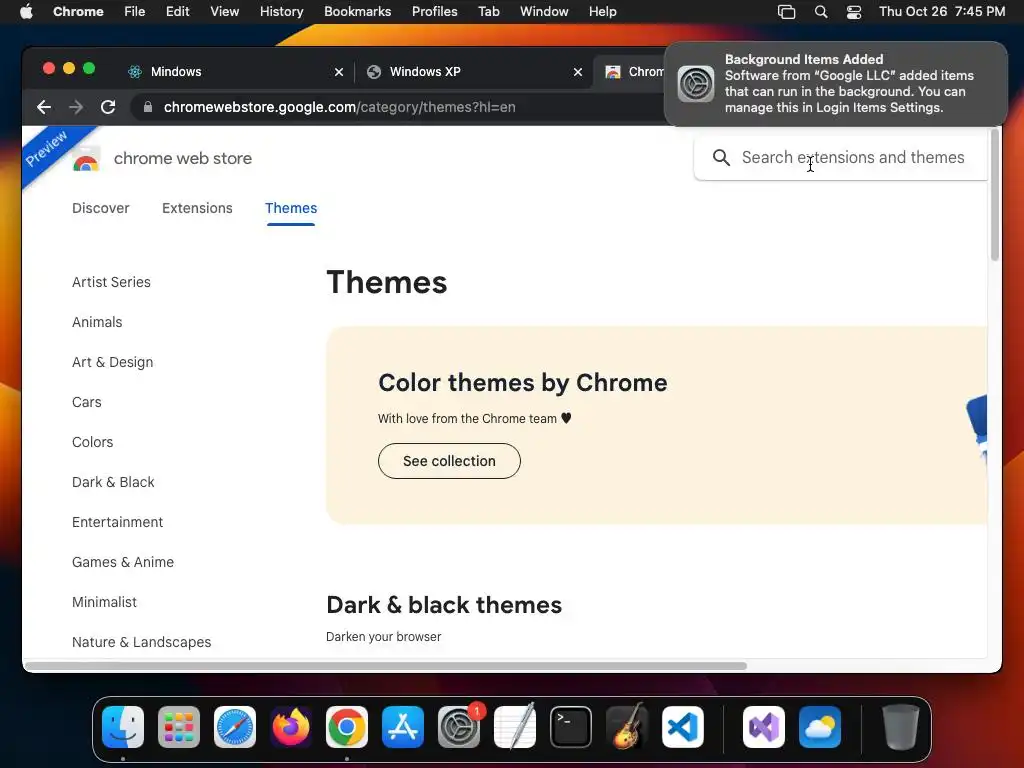Click the Stage Manager icon in menu bar

[x=786, y=12]
